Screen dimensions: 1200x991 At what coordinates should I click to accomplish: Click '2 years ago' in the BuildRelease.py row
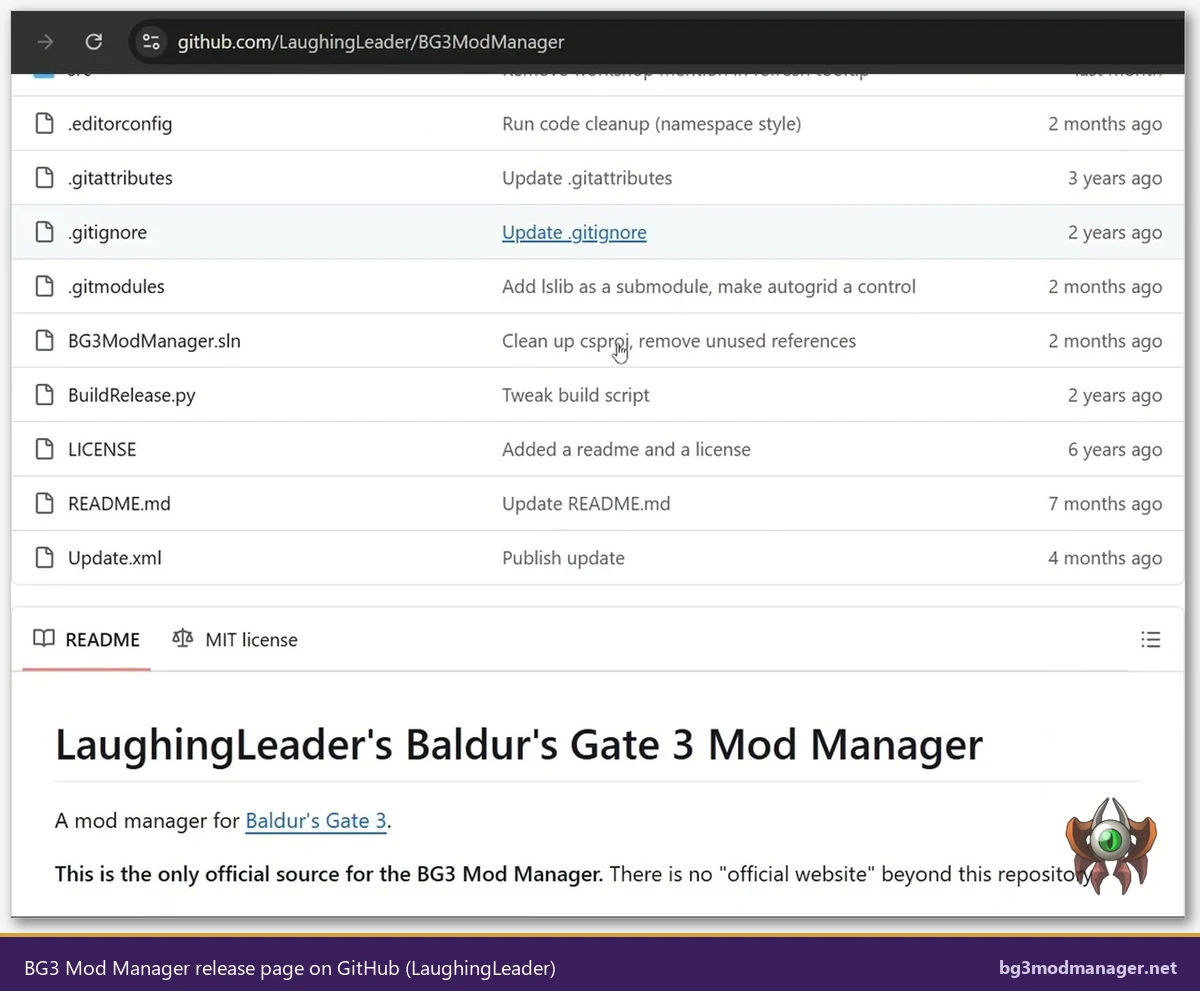1115,395
